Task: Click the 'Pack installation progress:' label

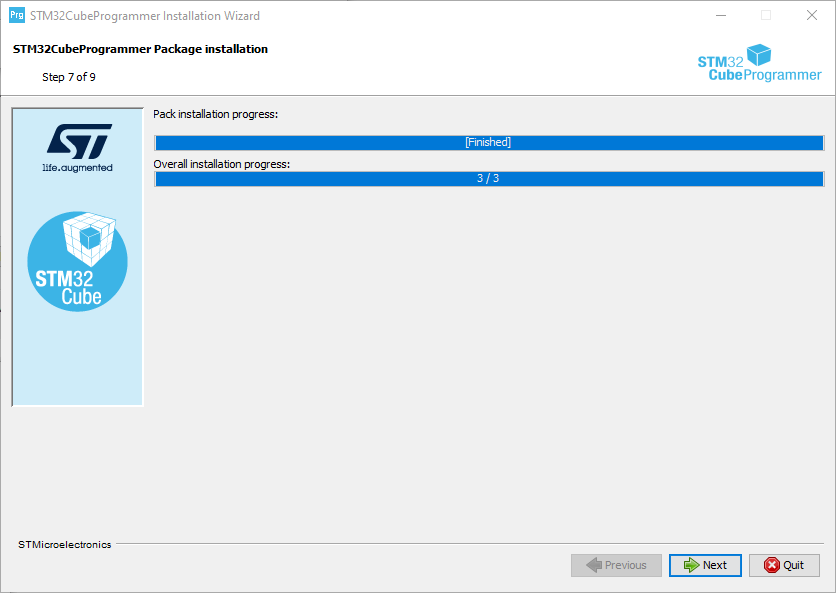Action: [x=216, y=114]
